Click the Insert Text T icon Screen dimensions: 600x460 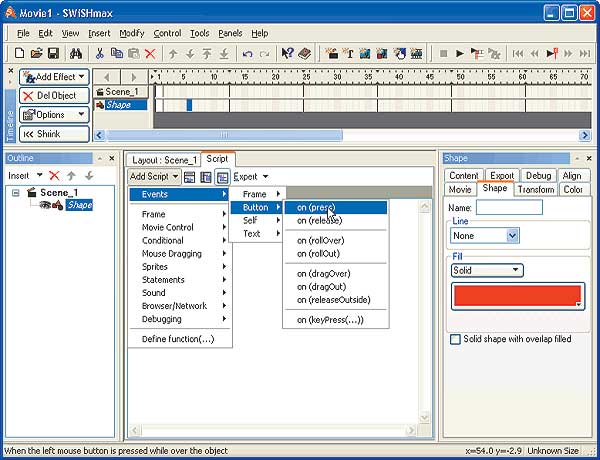pyautogui.click(x=348, y=53)
